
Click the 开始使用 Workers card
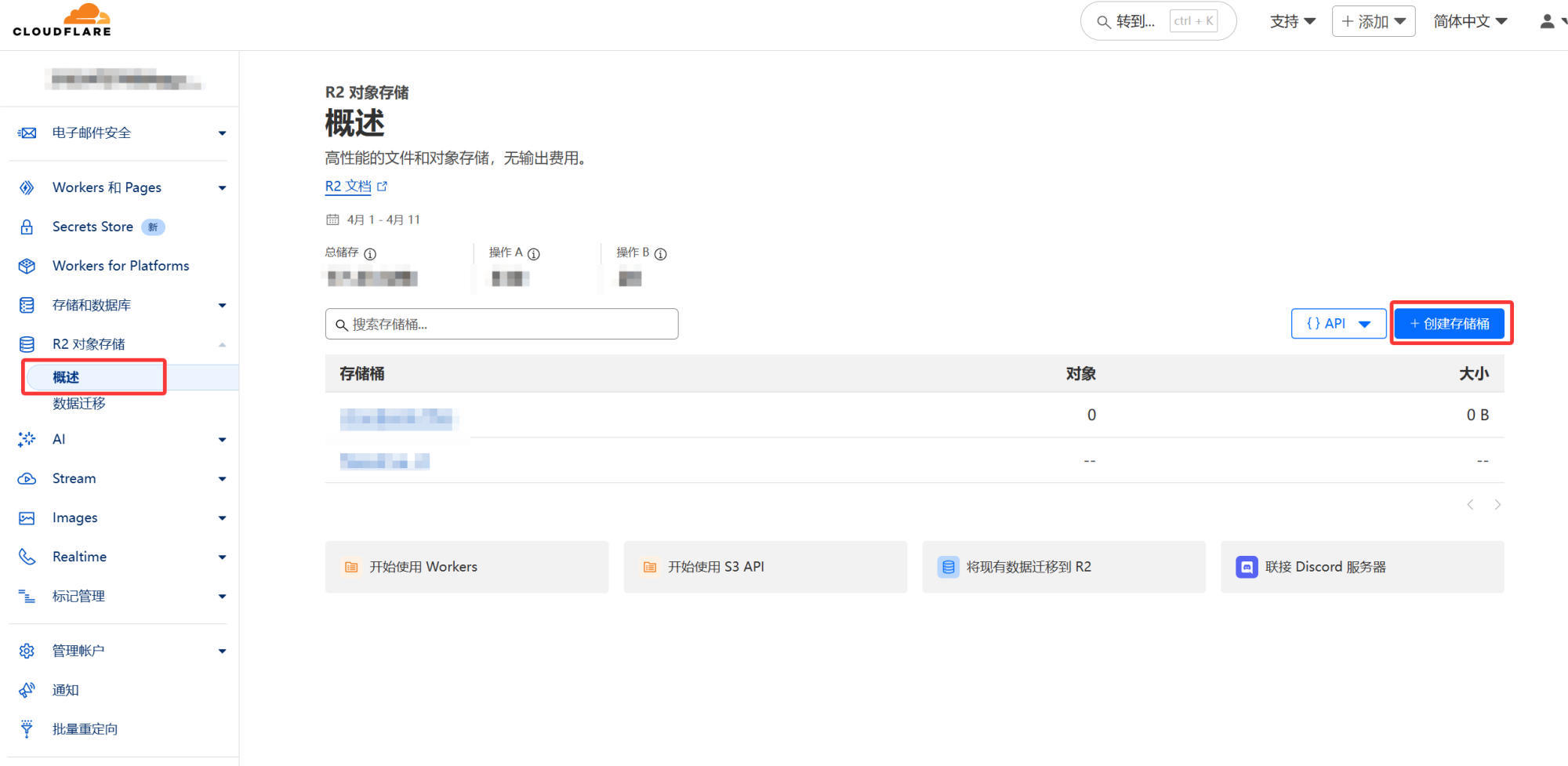(x=466, y=567)
